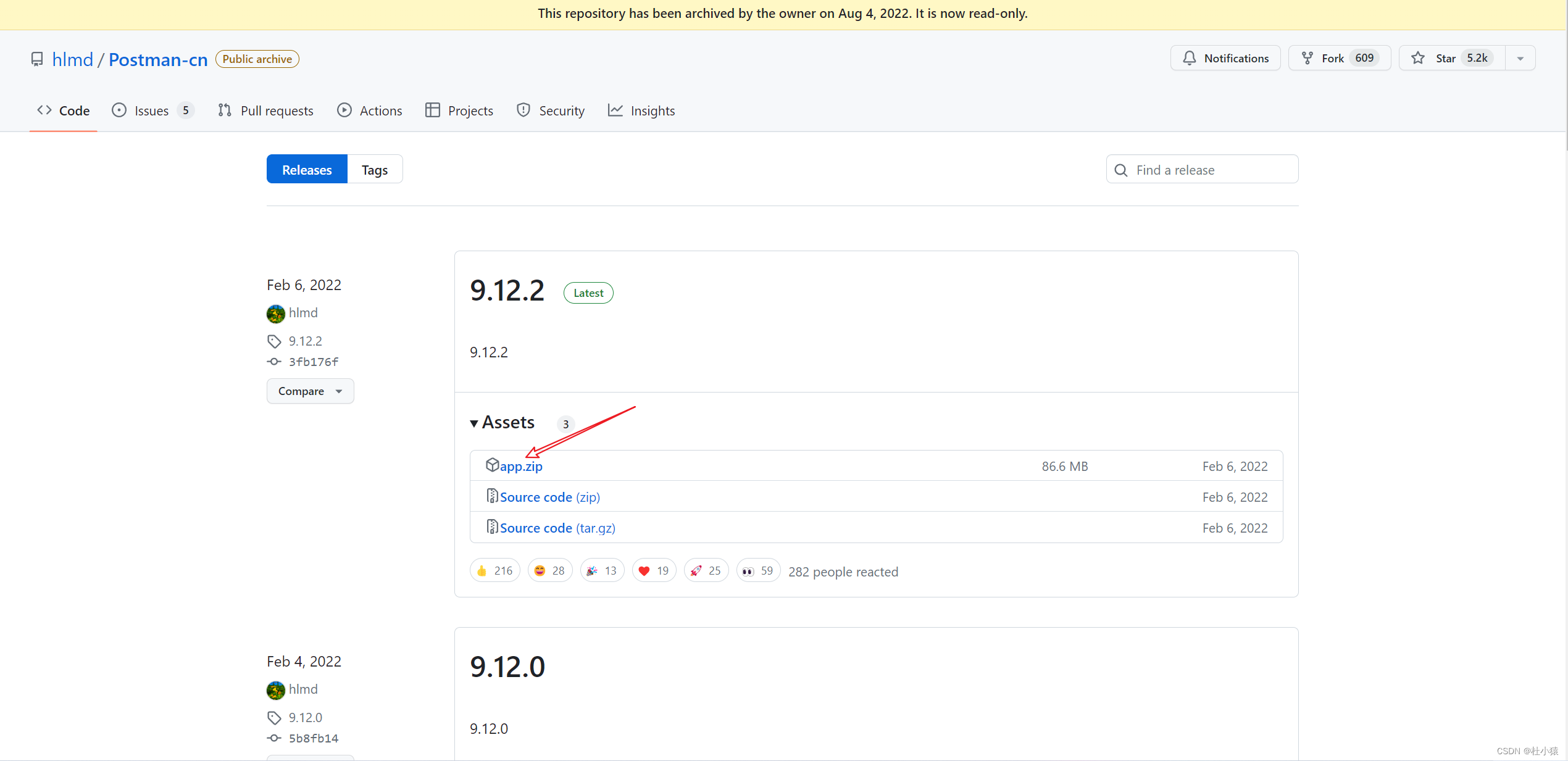The height and width of the screenshot is (761, 1568).
Task: Click the hooray reaction with 13
Action: point(602,571)
